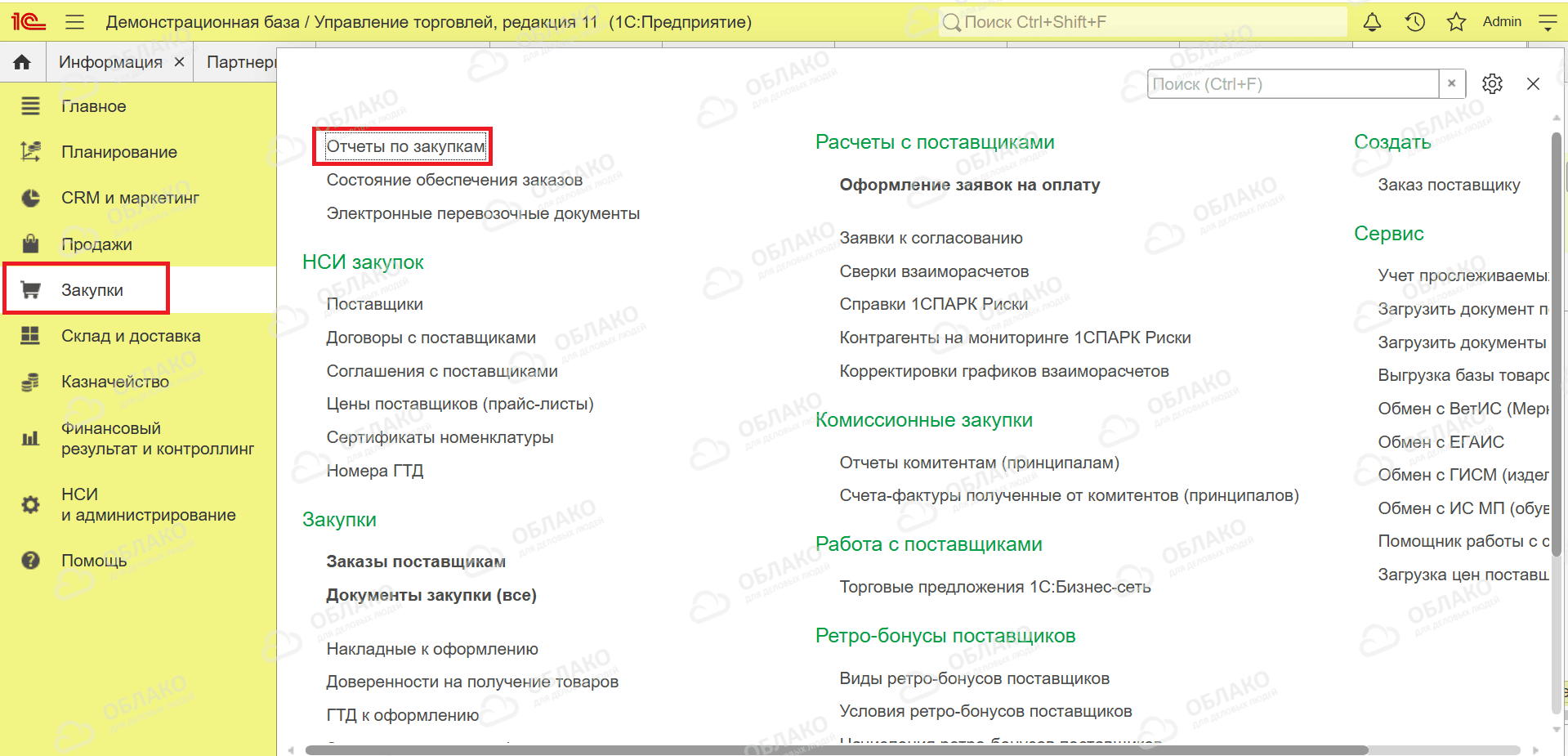Click the Продажи bag icon
Viewport: 1568px width, 756px height.
point(30,244)
